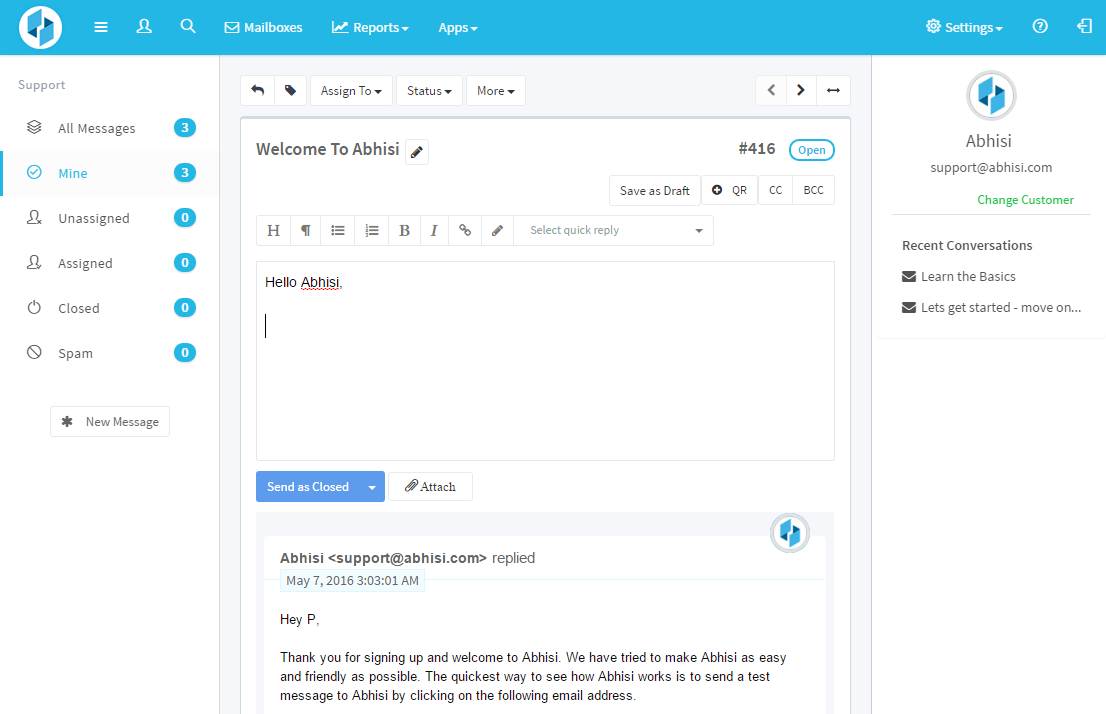Select the Unassigned folder
The width and height of the screenshot is (1106, 714).
tap(110, 218)
